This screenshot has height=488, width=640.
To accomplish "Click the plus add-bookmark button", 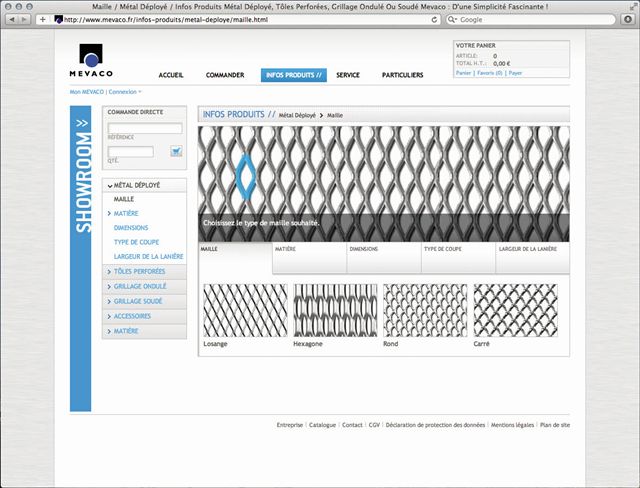I will point(42,19).
